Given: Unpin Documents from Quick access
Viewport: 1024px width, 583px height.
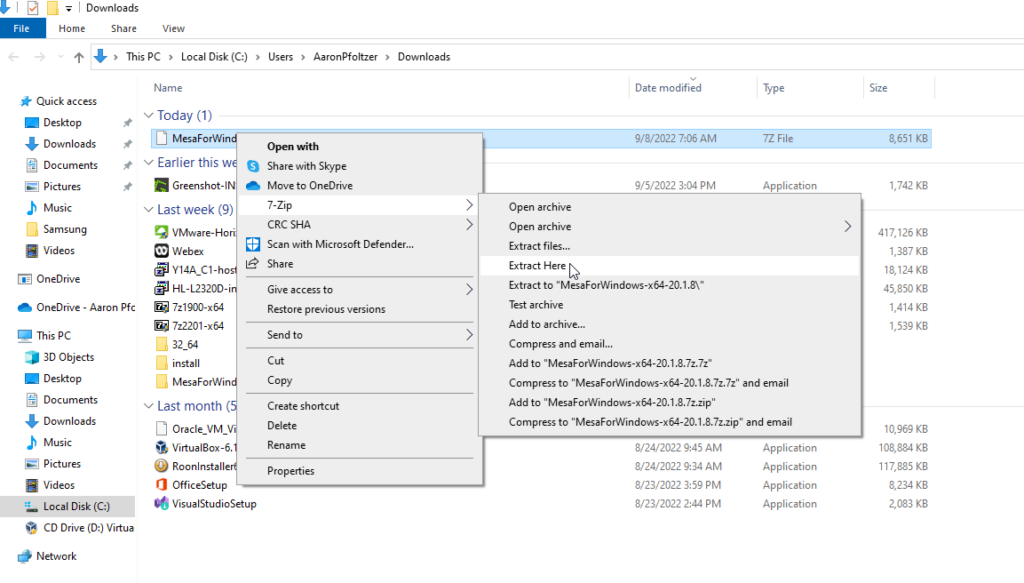Looking at the screenshot, I should (127, 166).
